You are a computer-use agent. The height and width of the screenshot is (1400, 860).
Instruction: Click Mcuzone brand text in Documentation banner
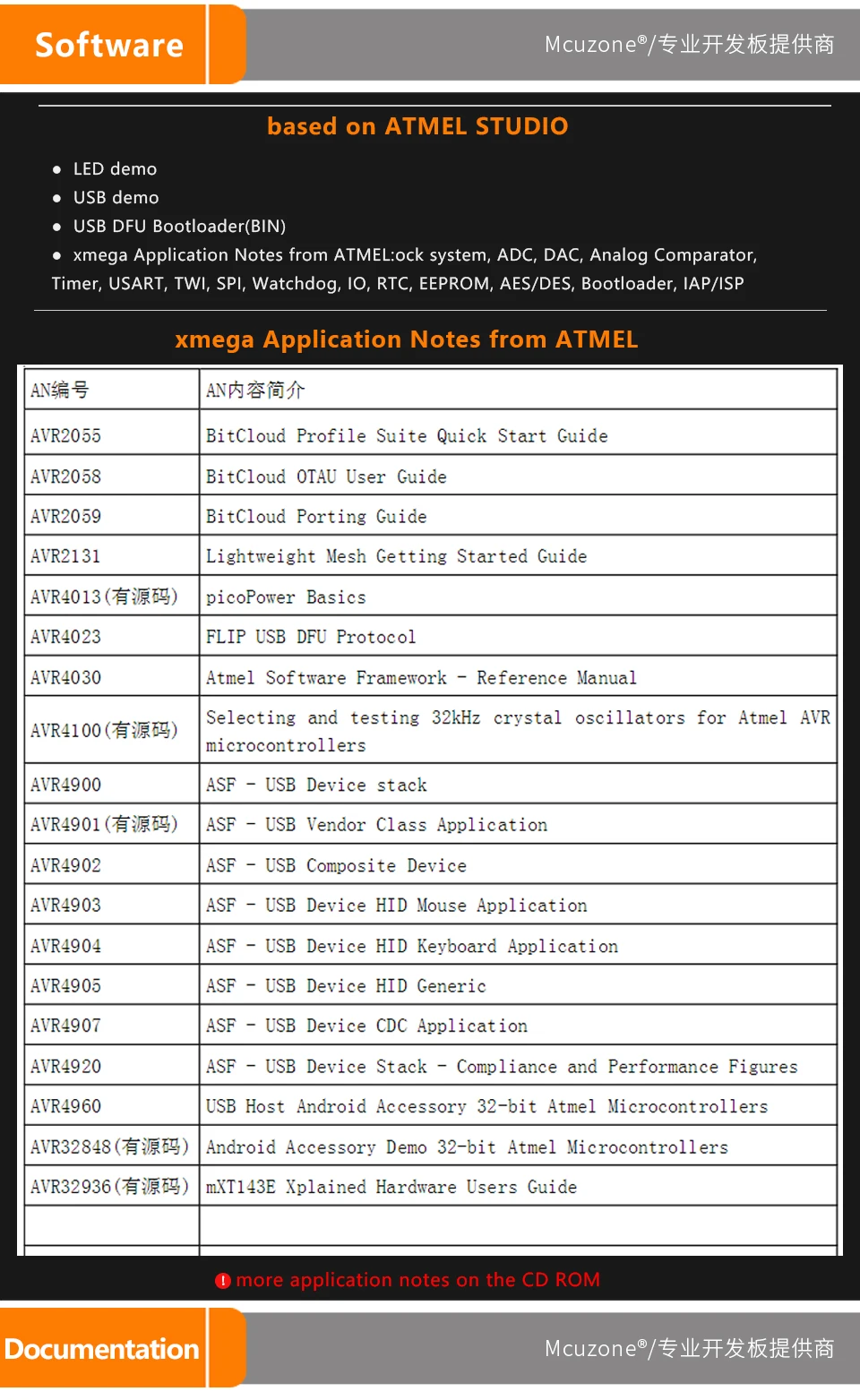click(x=690, y=1348)
